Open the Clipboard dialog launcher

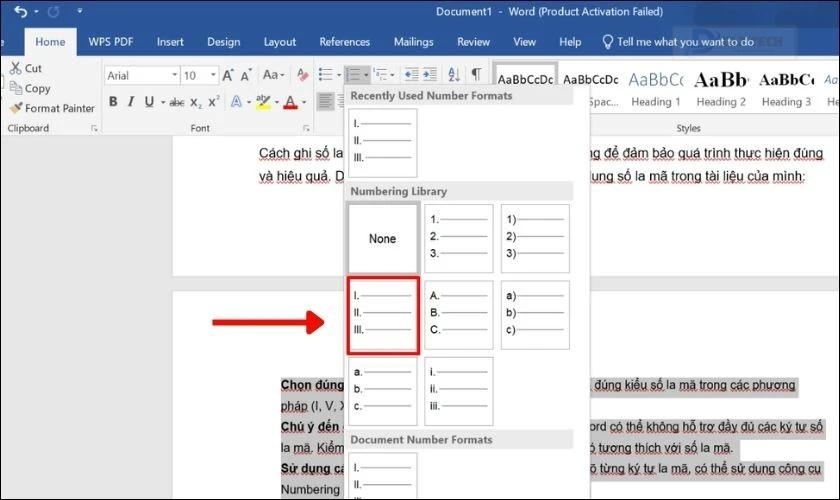point(94,128)
